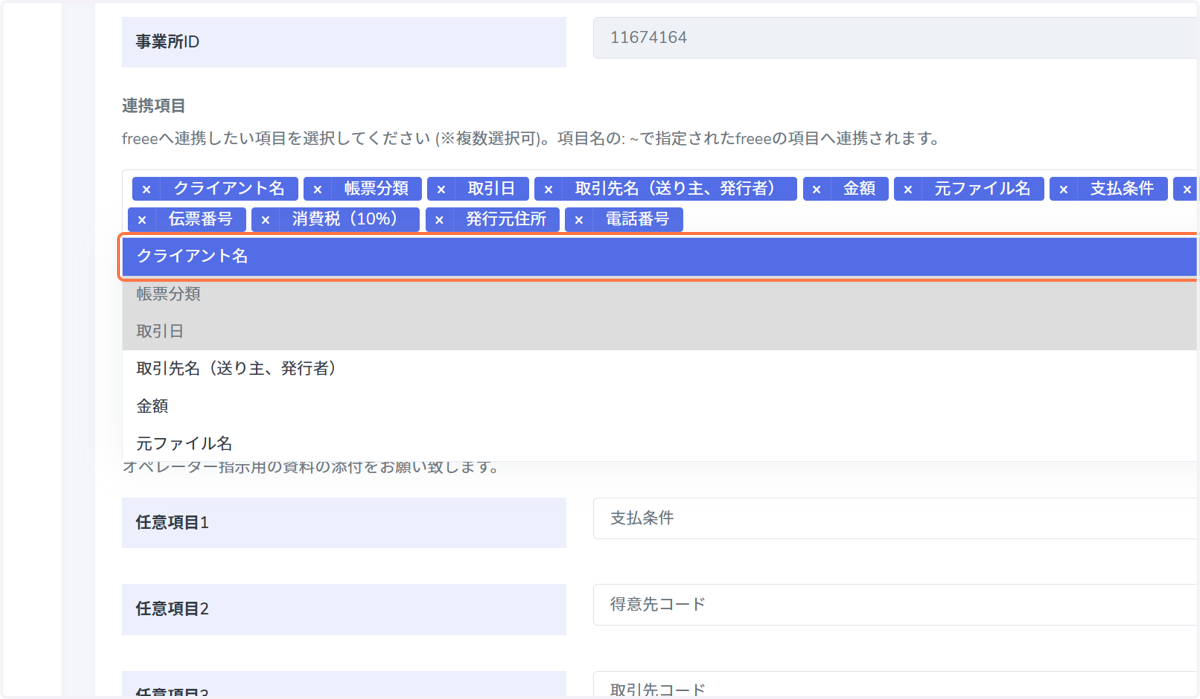Choose 元ファイル名 from the dropdown list
1200x699 pixels.
(x=660, y=443)
